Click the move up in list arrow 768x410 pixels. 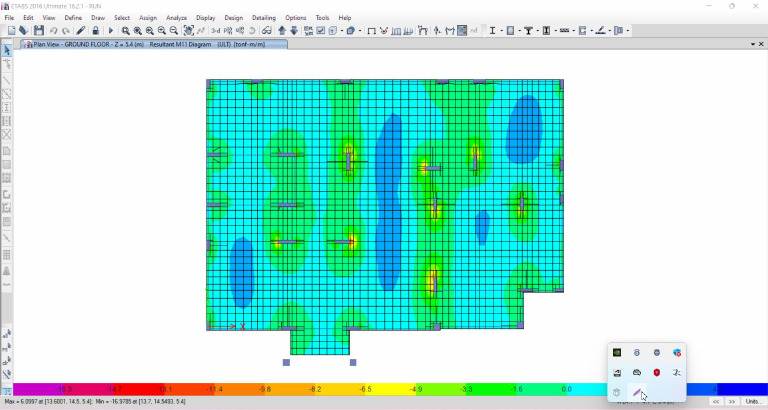tap(282, 31)
